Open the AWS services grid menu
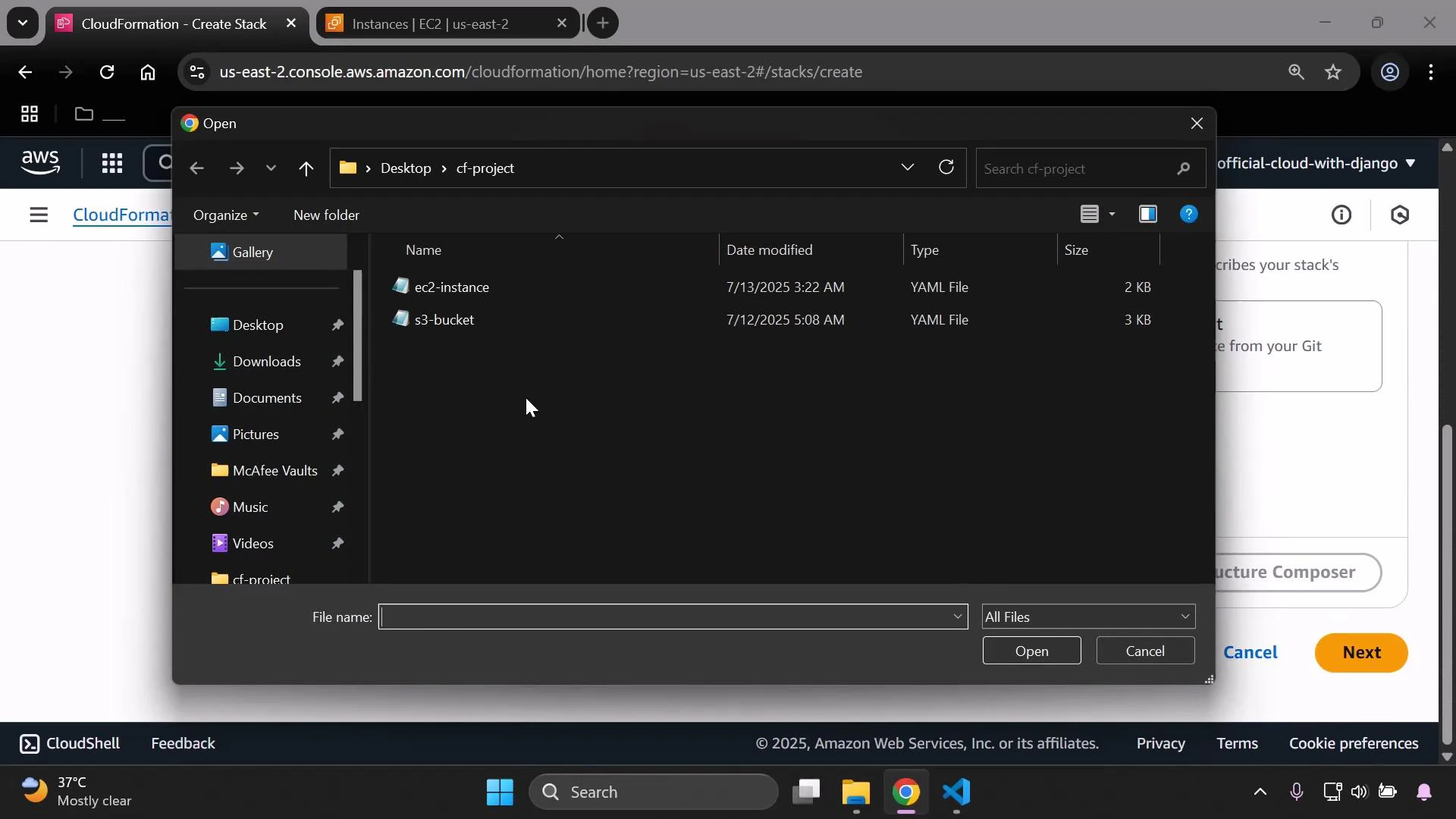The height and width of the screenshot is (819, 1456). tap(111, 162)
